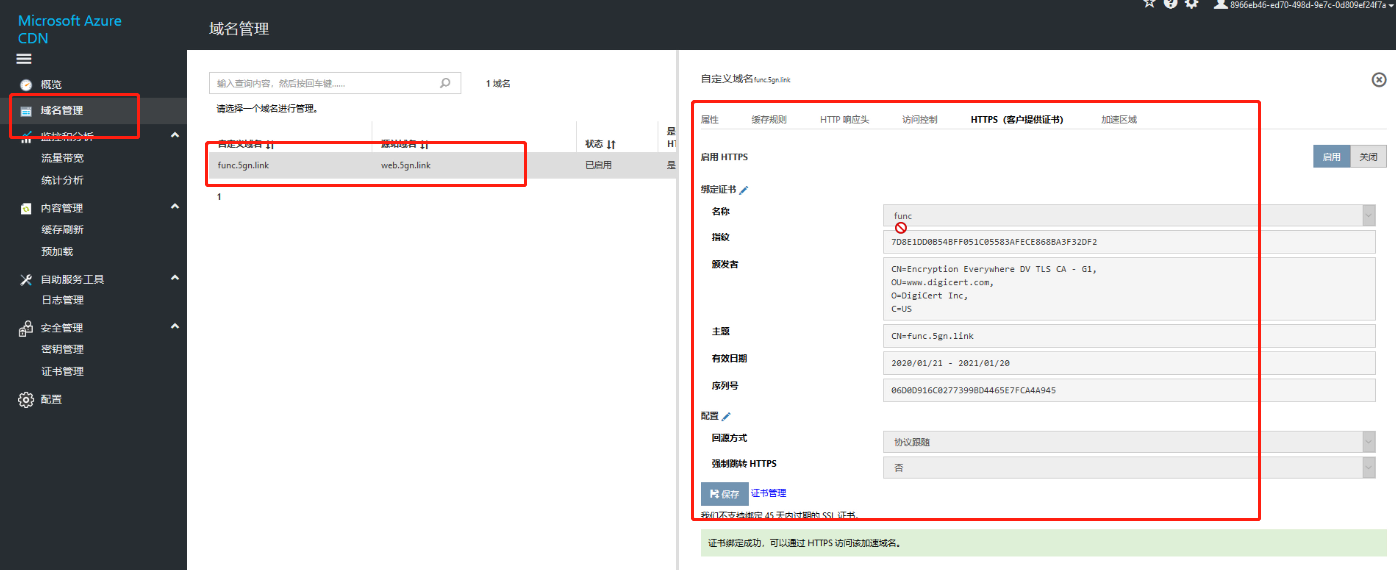The width and height of the screenshot is (1396, 570).
Task: Select the HTTPS (客户提供证书) tab
Action: point(1017,120)
